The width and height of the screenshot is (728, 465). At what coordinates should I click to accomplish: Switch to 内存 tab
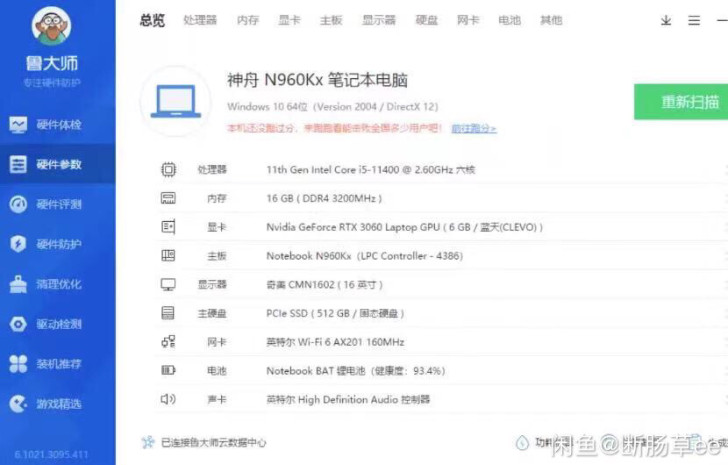(x=248, y=20)
